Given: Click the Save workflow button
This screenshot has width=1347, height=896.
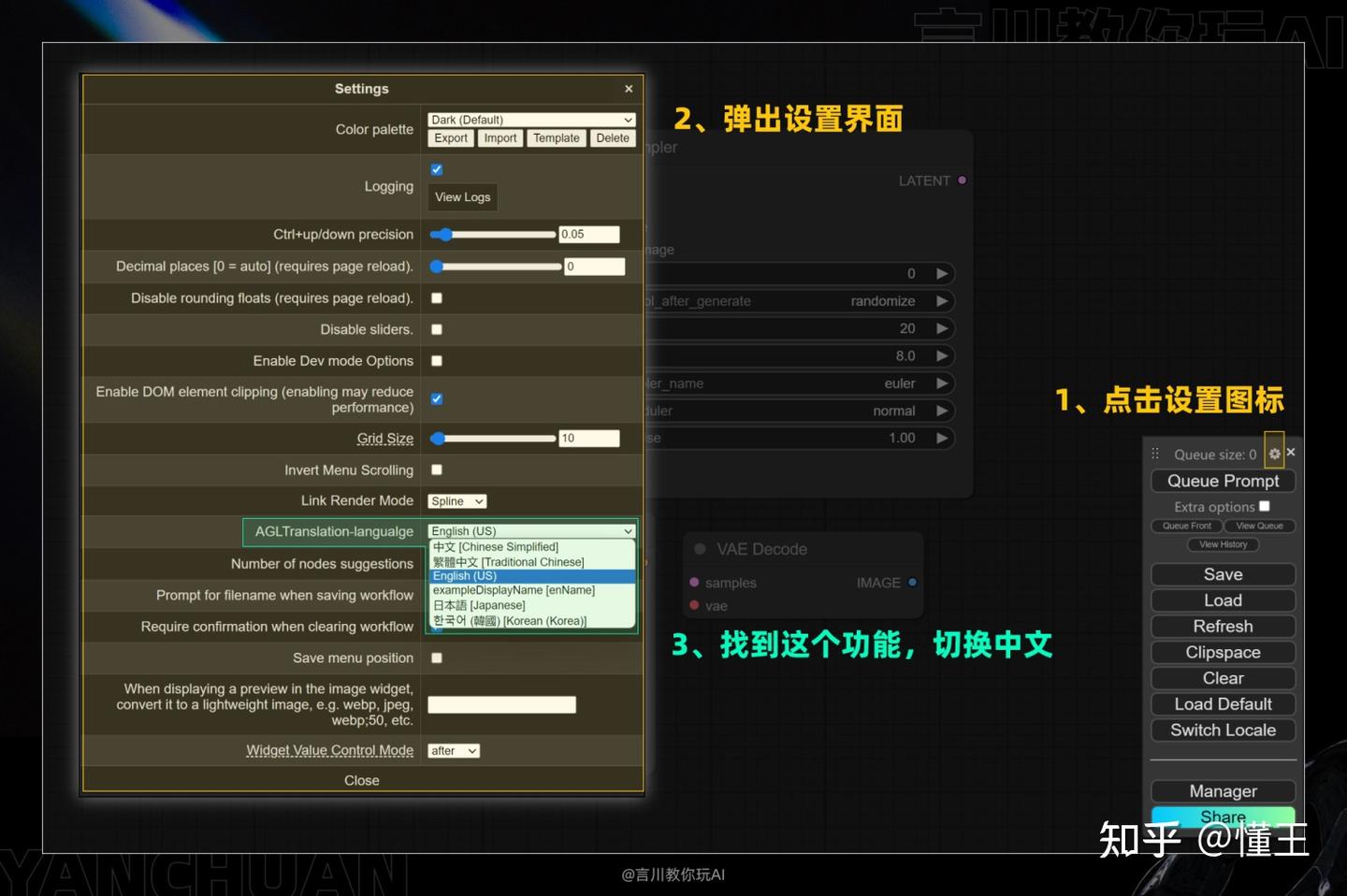Looking at the screenshot, I should [x=1223, y=574].
